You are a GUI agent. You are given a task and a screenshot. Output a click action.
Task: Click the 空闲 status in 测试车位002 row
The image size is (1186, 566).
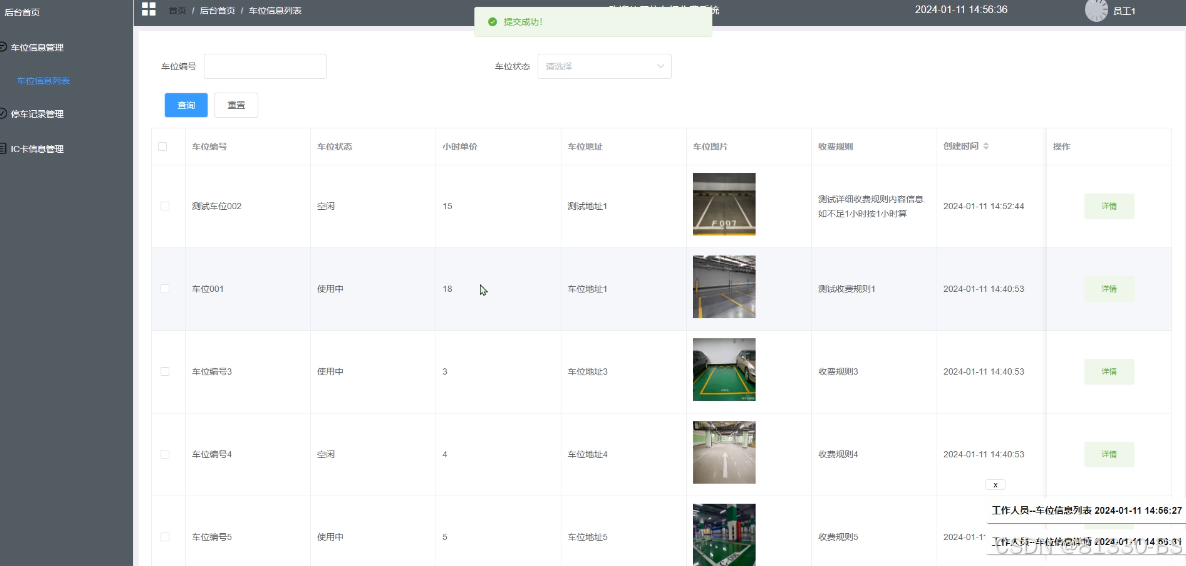click(x=326, y=206)
